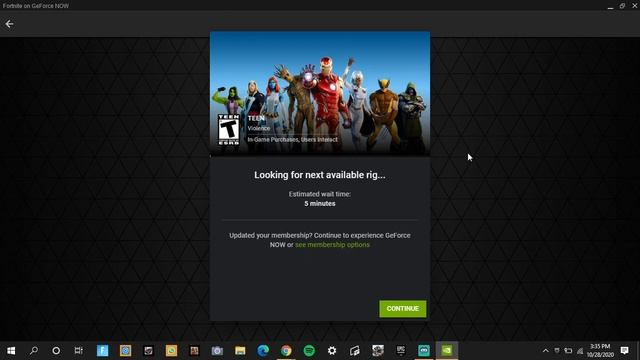Open Cortana from the taskbar
This screenshot has height=360, width=640.
(x=56, y=350)
